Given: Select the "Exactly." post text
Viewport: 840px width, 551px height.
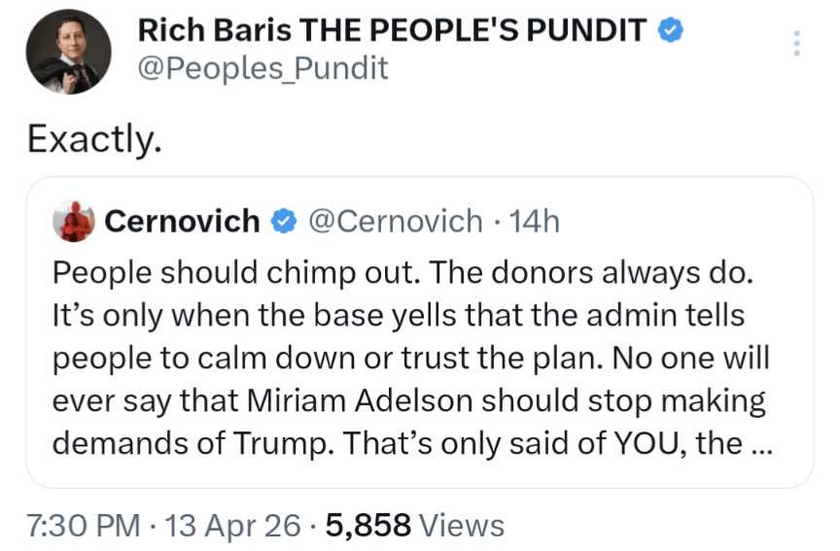Looking at the screenshot, I should (94, 139).
